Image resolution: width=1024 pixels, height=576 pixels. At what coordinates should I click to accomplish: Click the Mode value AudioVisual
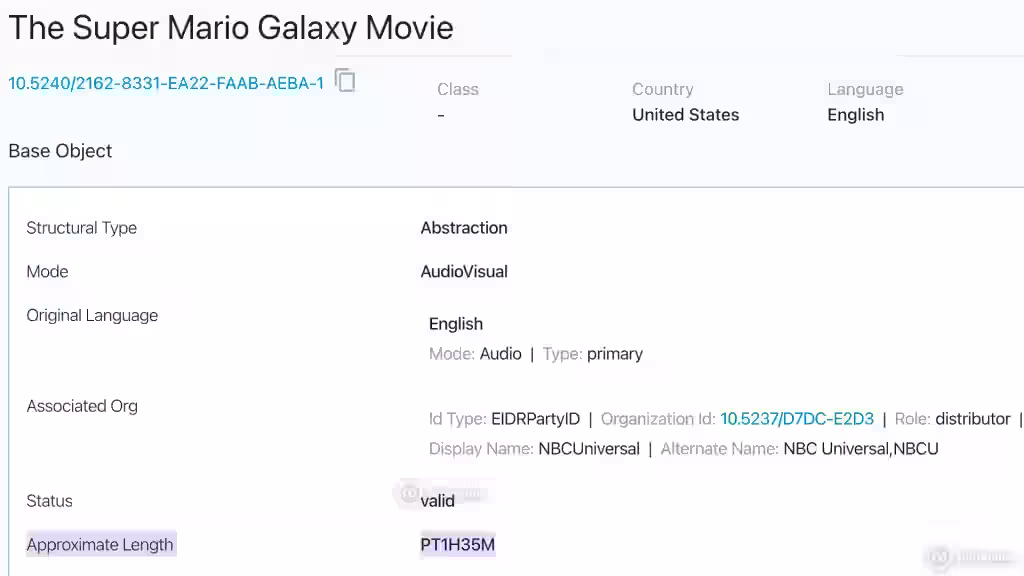pos(464,271)
